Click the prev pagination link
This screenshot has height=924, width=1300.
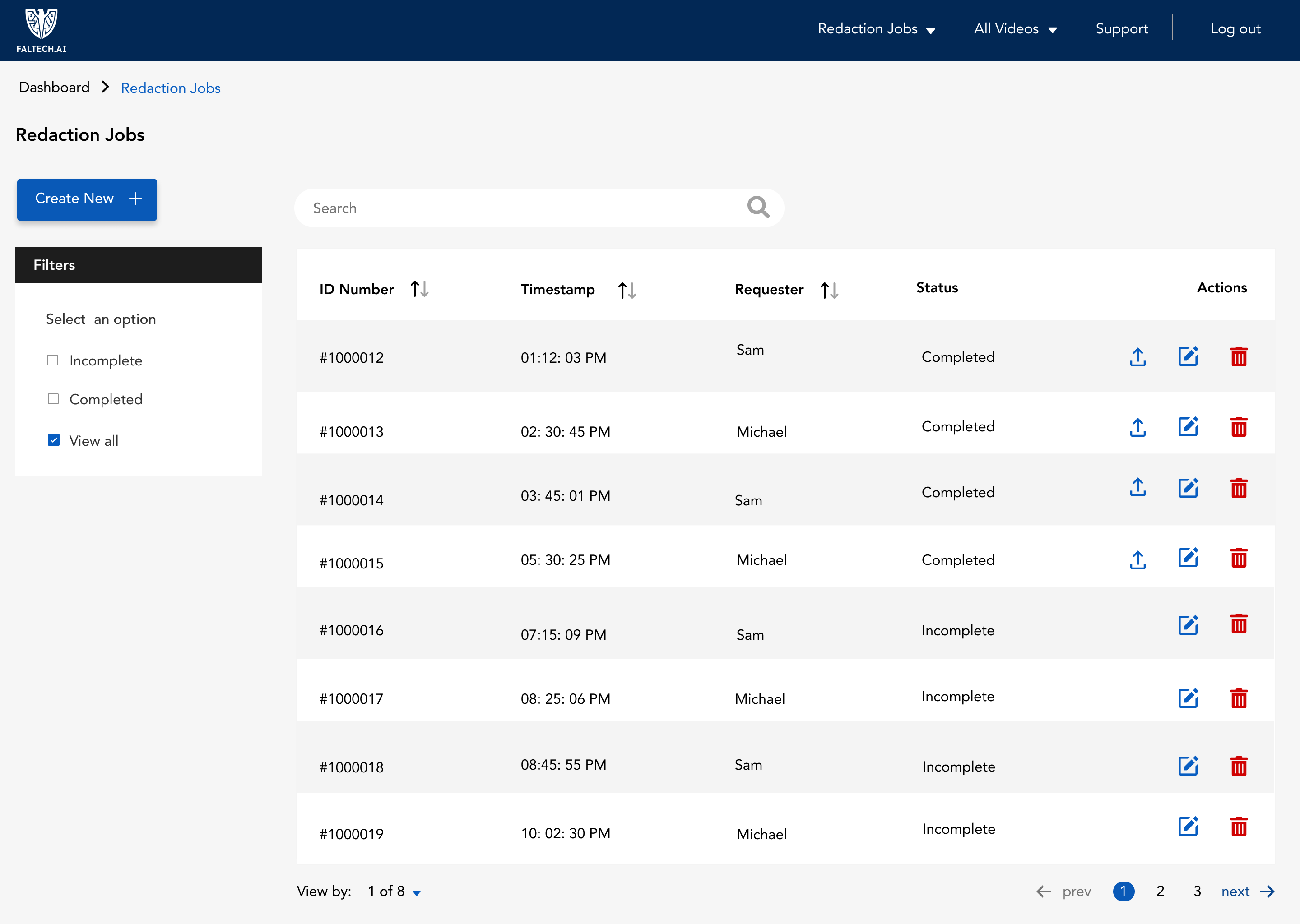pyautogui.click(x=1063, y=891)
